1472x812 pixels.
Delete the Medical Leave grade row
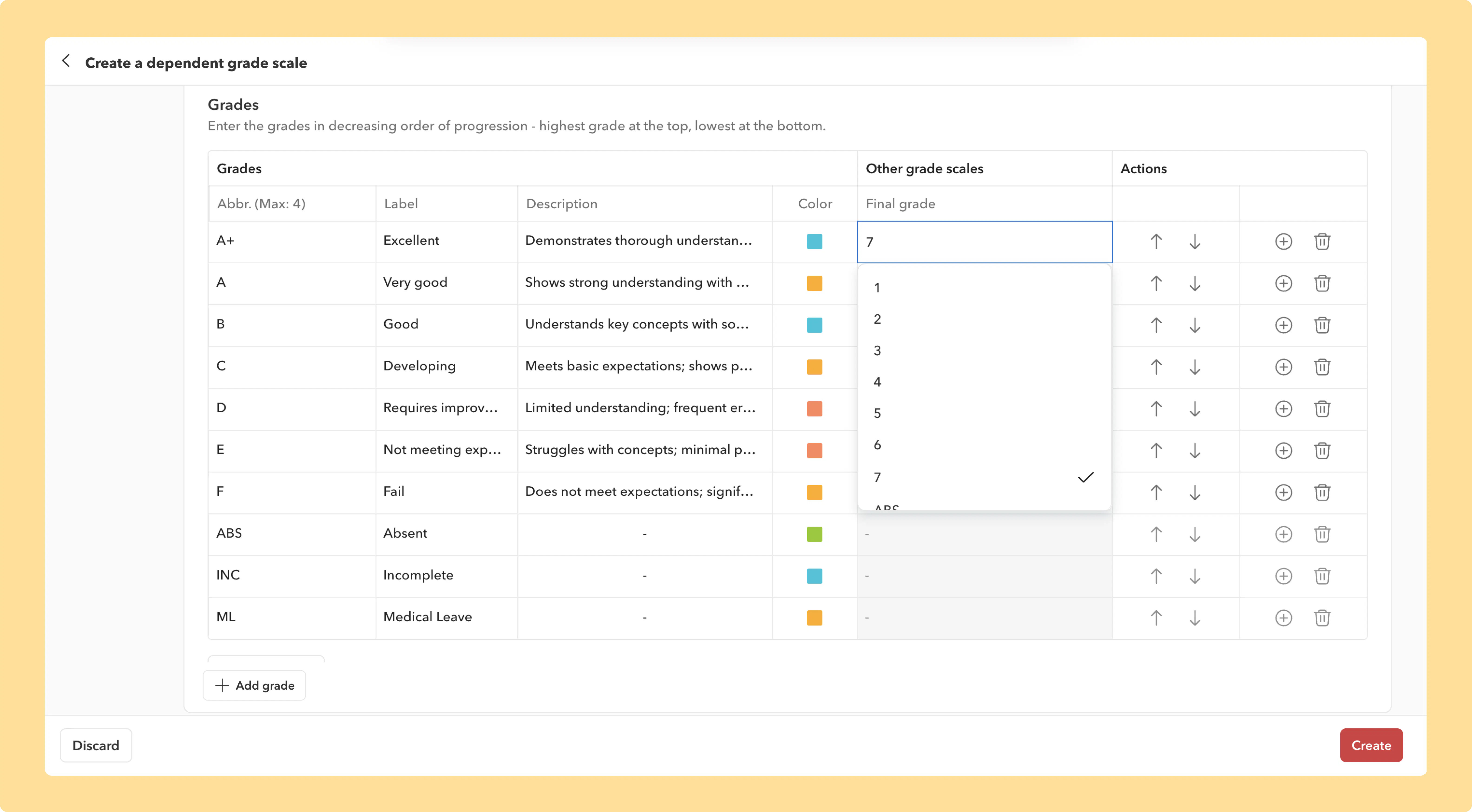click(x=1322, y=618)
